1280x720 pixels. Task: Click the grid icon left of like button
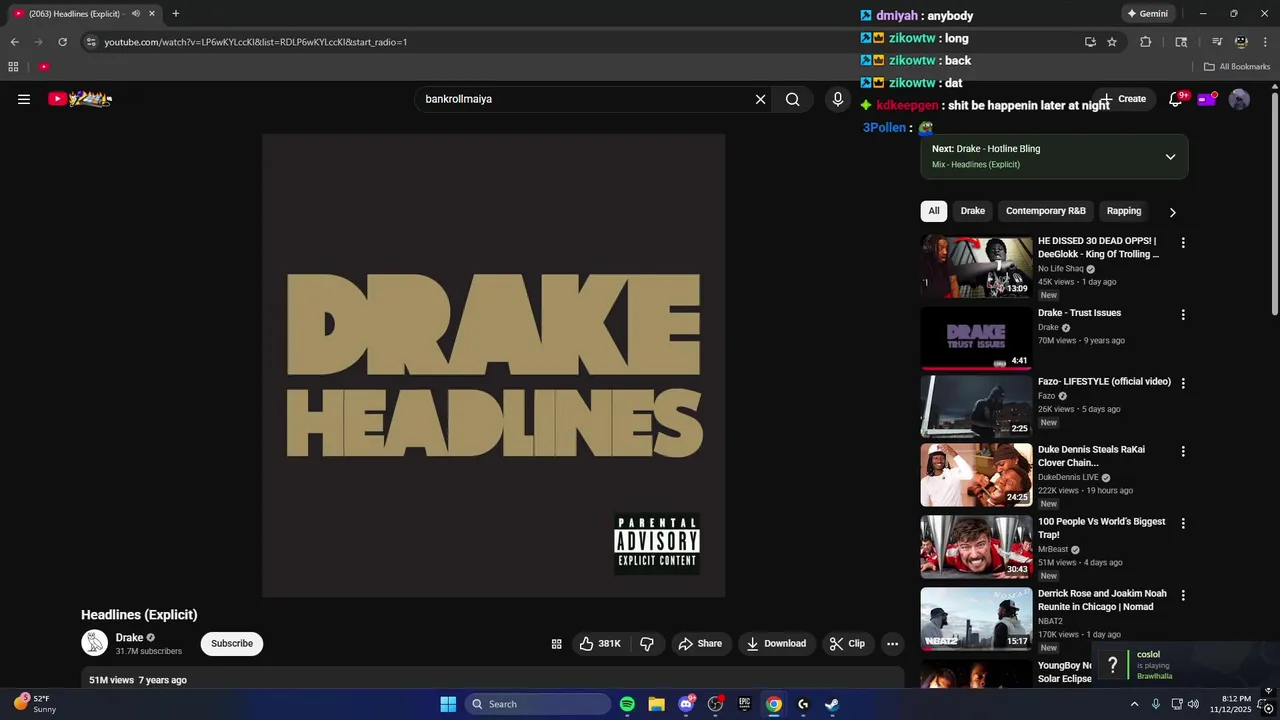click(557, 644)
